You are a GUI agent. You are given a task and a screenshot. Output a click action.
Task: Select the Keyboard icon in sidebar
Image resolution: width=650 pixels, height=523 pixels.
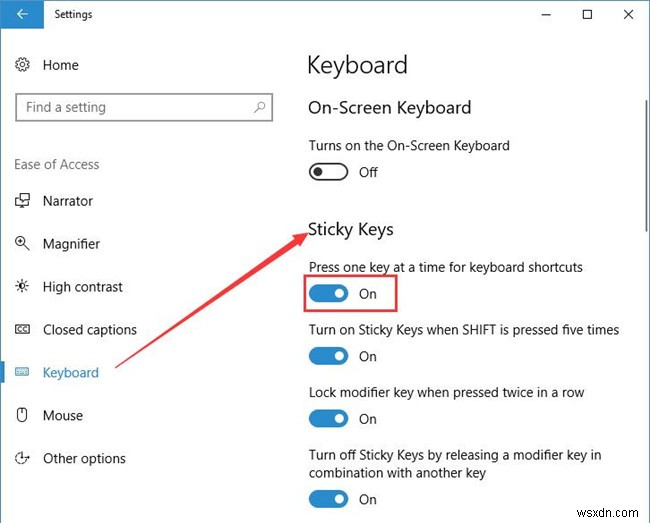coord(22,372)
